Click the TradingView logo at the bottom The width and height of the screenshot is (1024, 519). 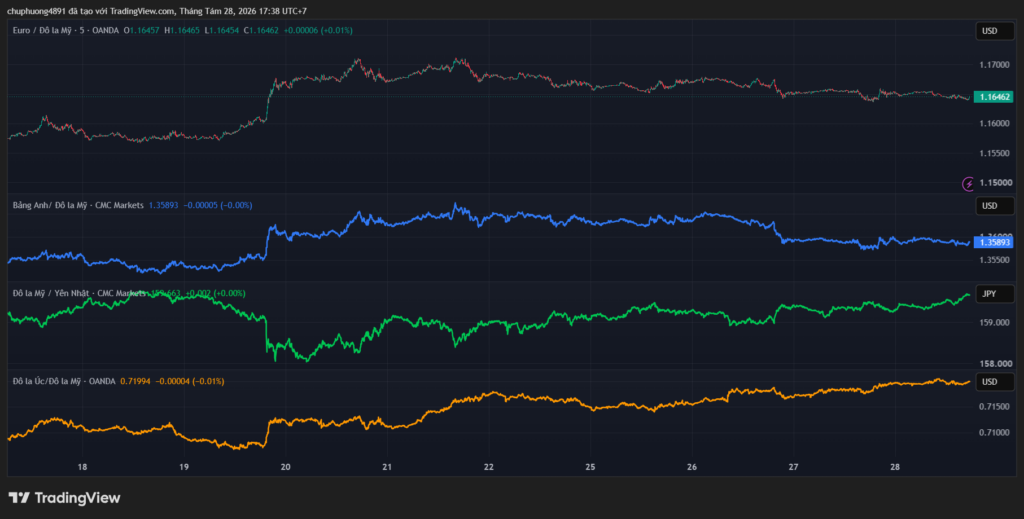click(64, 498)
